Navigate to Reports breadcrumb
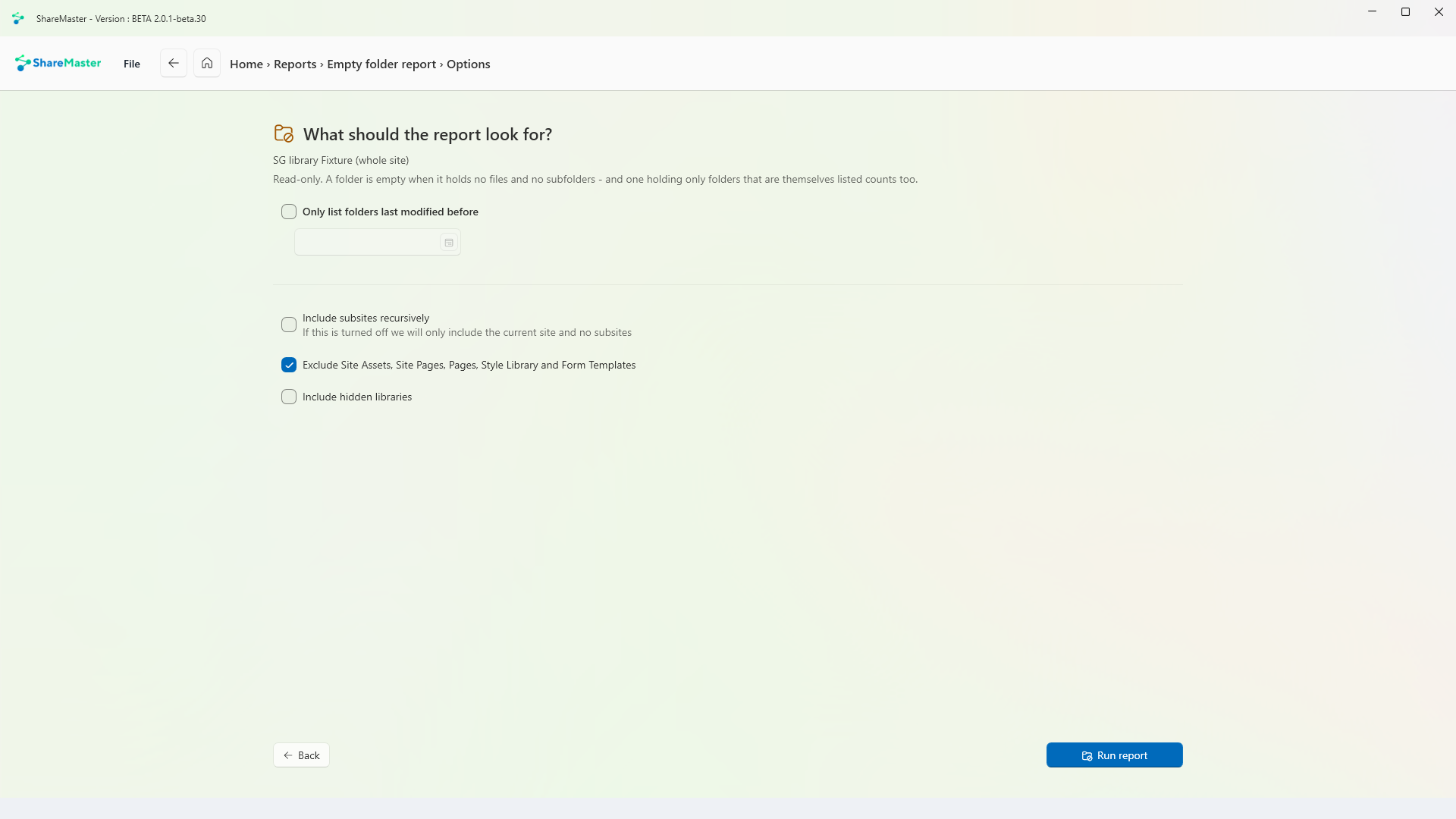The image size is (1456, 819). click(295, 64)
